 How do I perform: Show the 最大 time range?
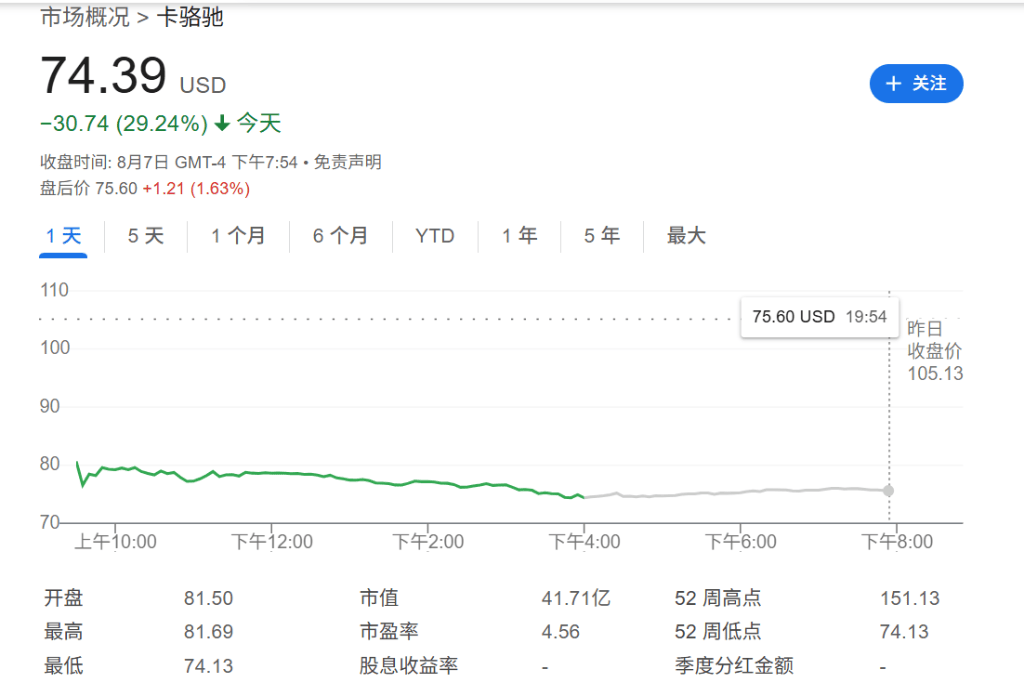[x=686, y=236]
